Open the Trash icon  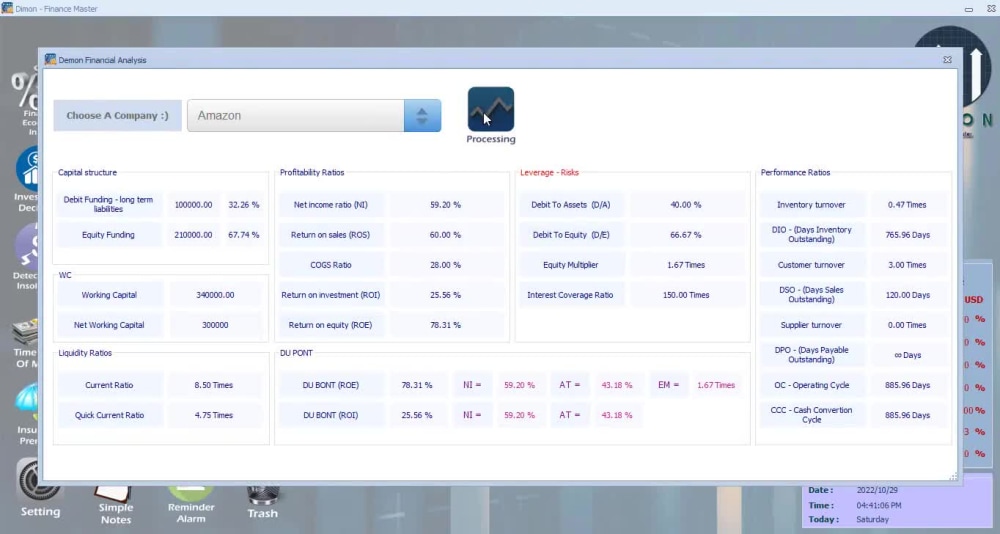click(x=262, y=503)
